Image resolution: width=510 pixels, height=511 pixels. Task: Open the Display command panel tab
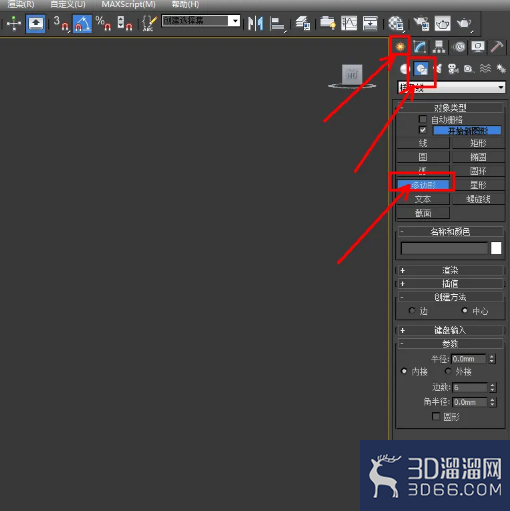click(478, 47)
